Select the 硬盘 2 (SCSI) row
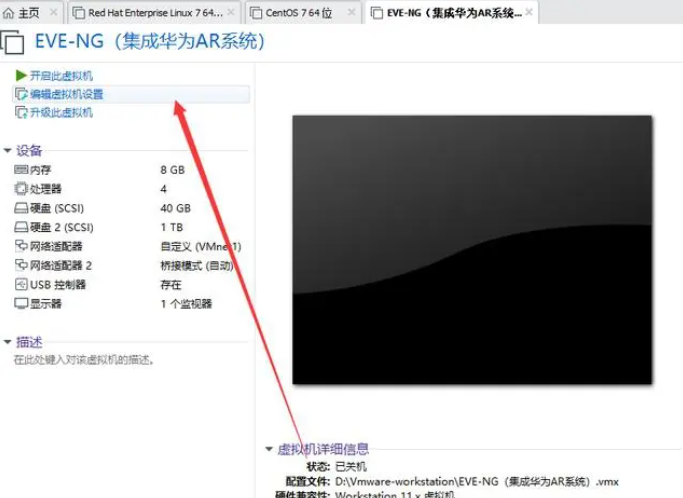This screenshot has height=498, width=683. [131, 227]
